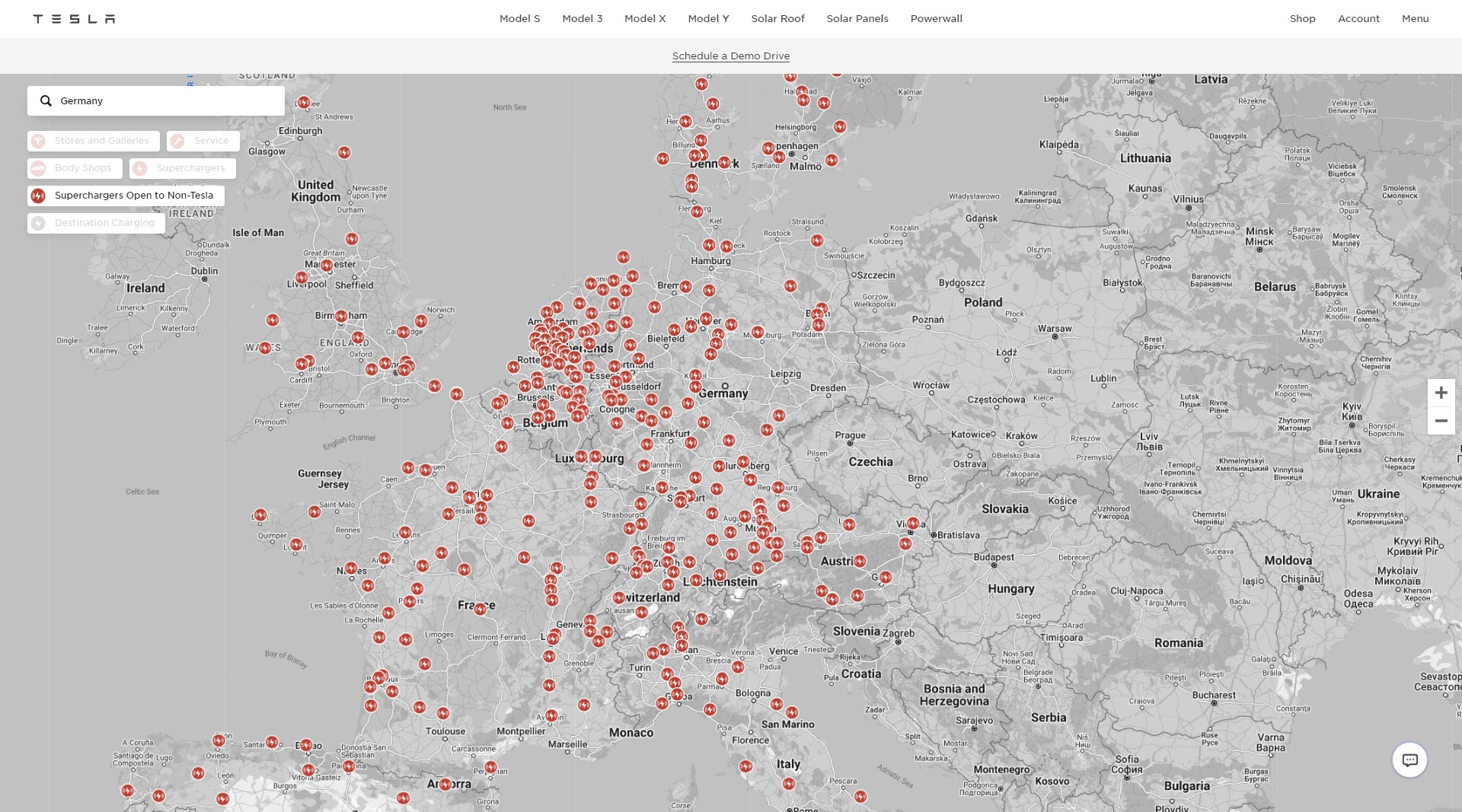Click the Tesla logo
Viewport: 1462px width, 812px height.
(74, 18)
